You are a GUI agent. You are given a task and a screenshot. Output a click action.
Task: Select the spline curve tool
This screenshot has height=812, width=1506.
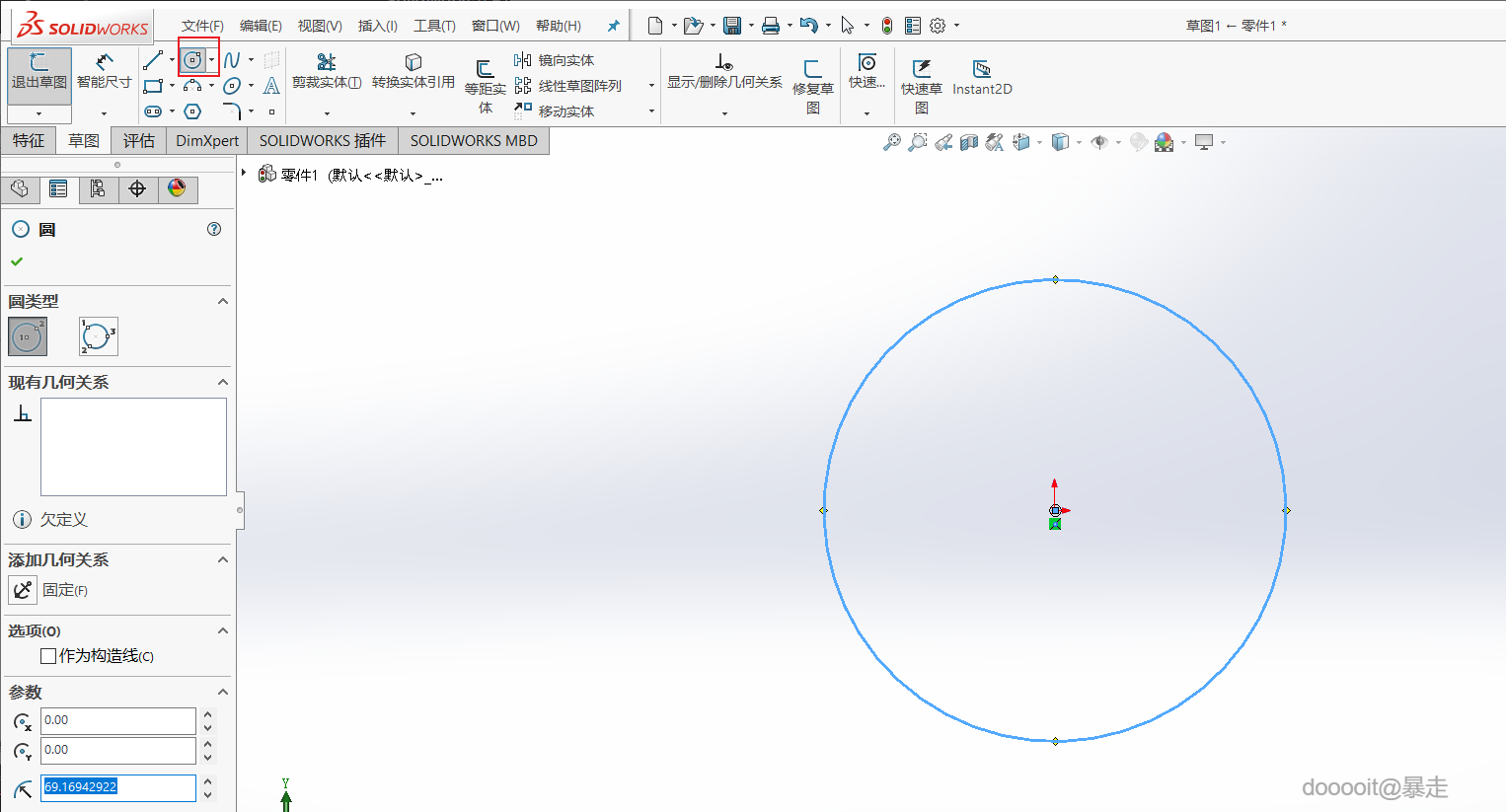(232, 61)
